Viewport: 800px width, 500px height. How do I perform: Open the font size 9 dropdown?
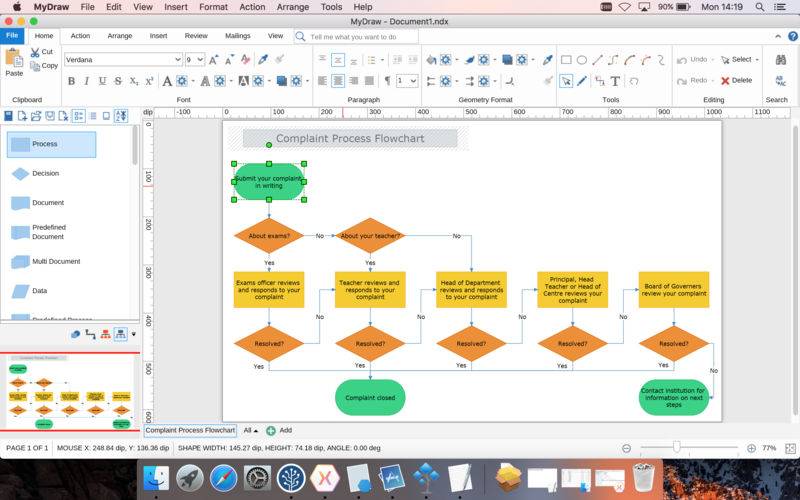(x=200, y=60)
